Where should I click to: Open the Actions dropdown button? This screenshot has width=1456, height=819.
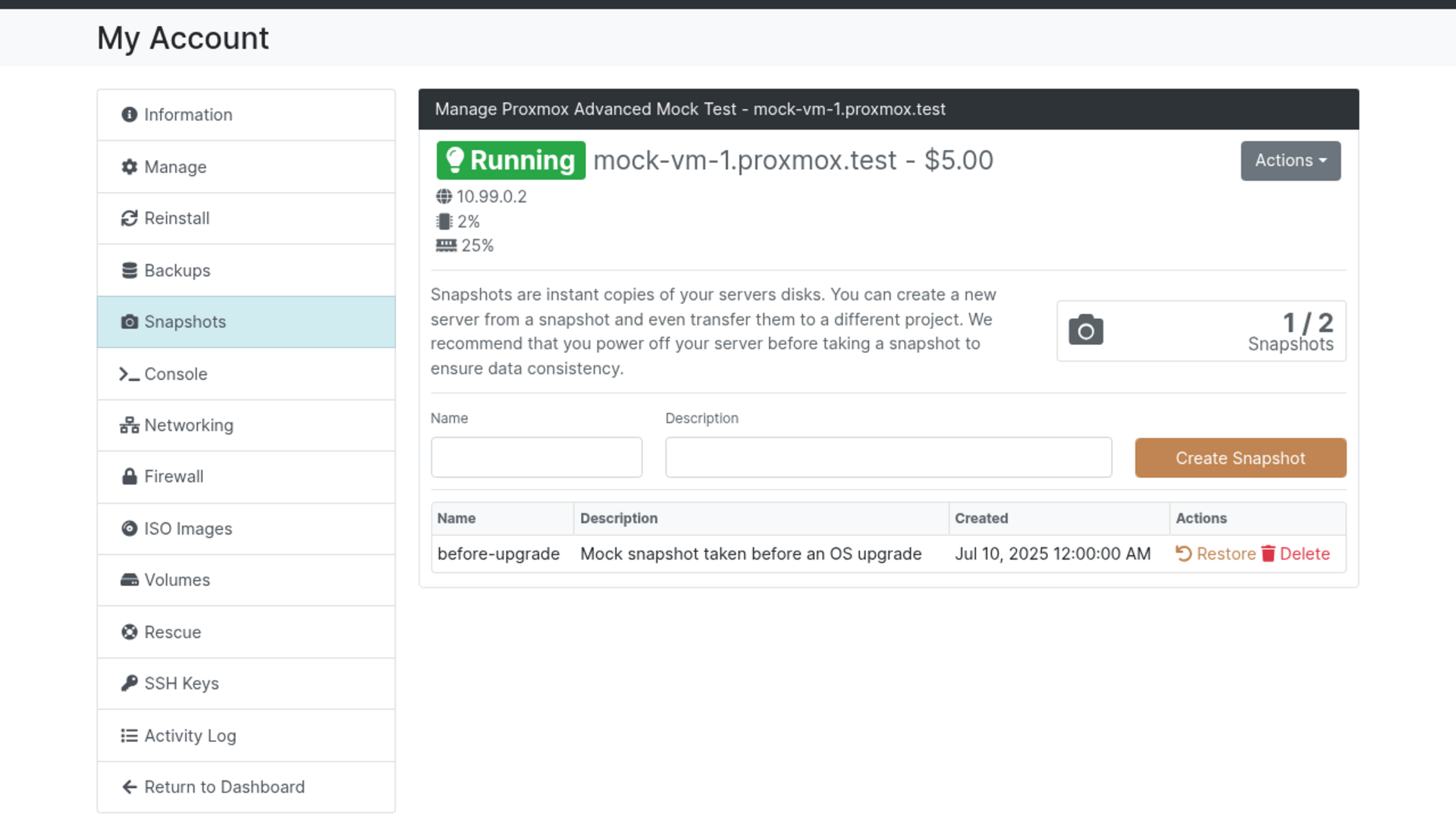[1291, 161]
